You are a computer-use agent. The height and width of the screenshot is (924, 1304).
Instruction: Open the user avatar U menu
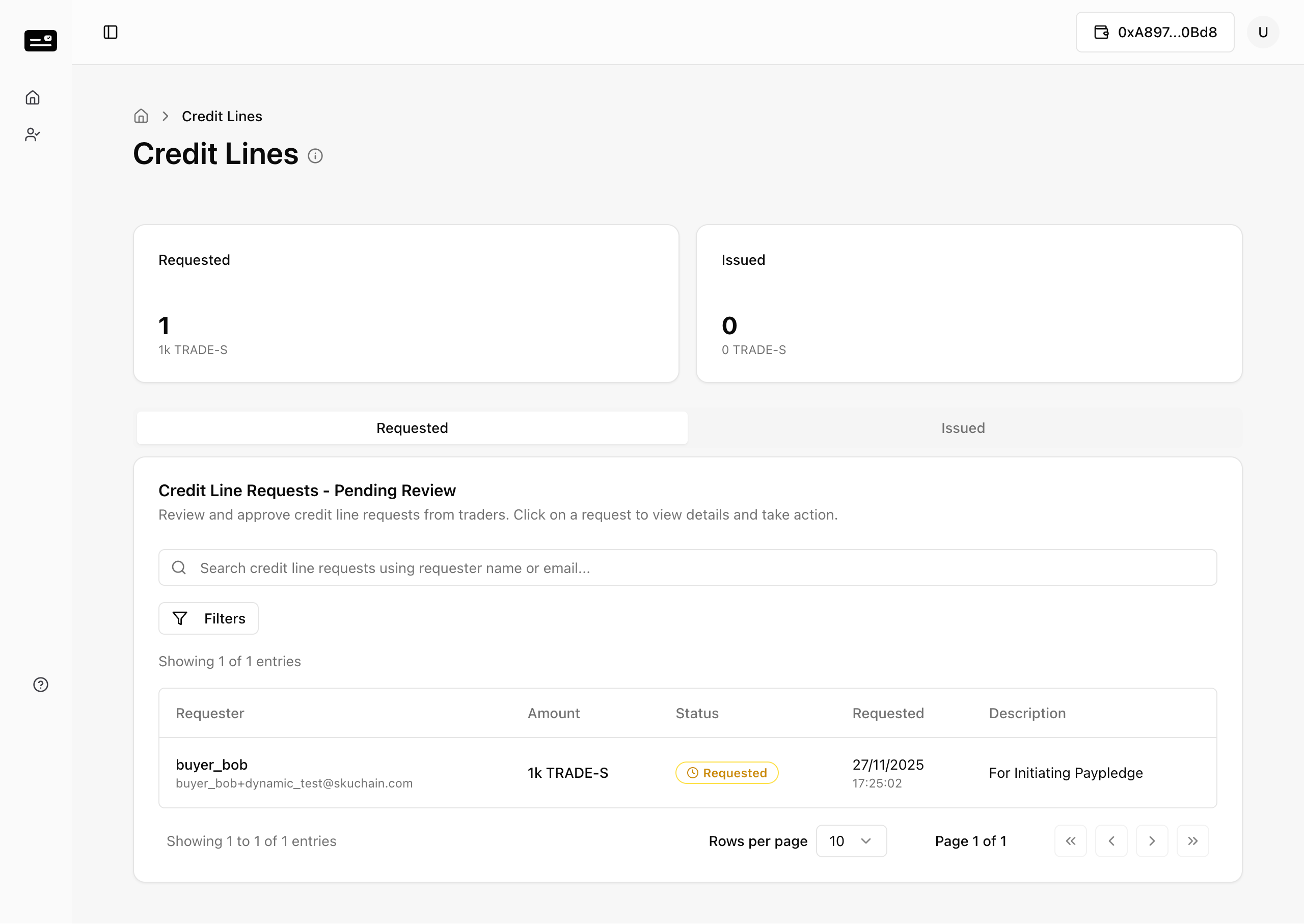(x=1263, y=32)
